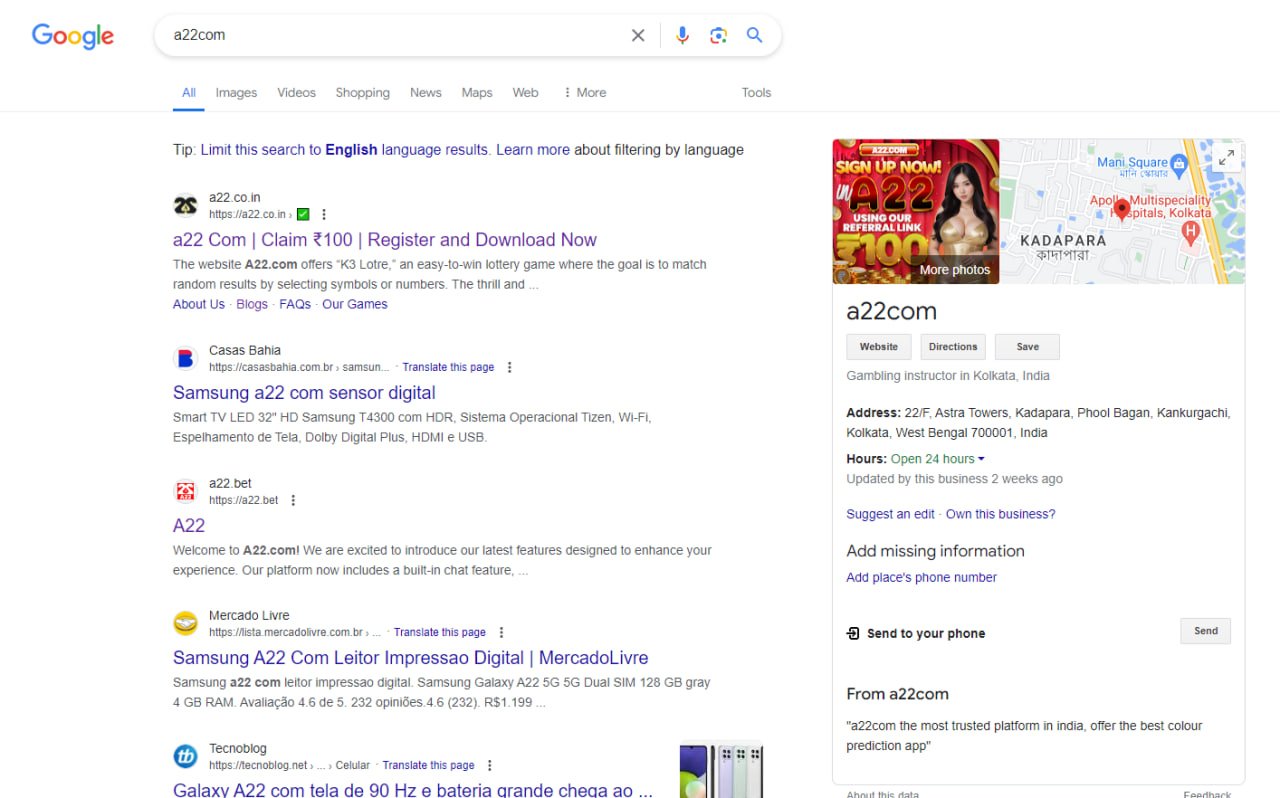Click the Save button
The height and width of the screenshot is (798, 1280).
point(1027,347)
